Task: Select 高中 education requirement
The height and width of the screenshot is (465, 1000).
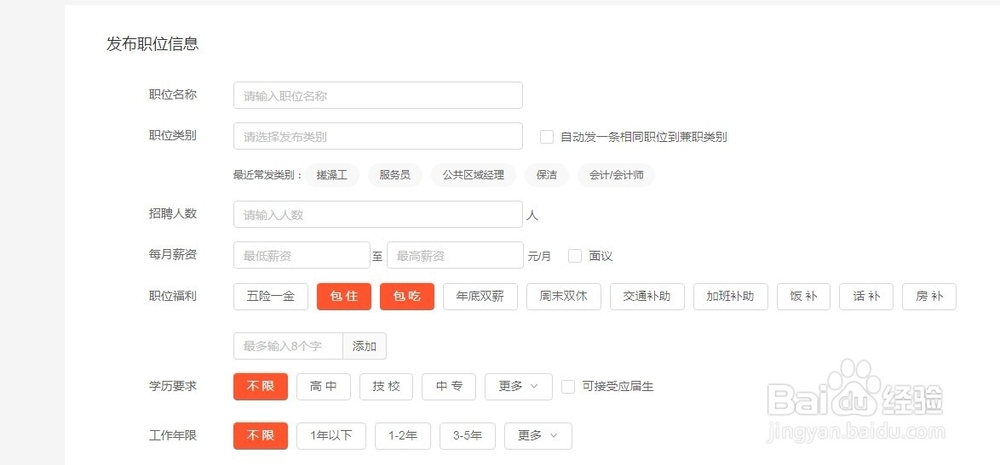Action: 323,387
